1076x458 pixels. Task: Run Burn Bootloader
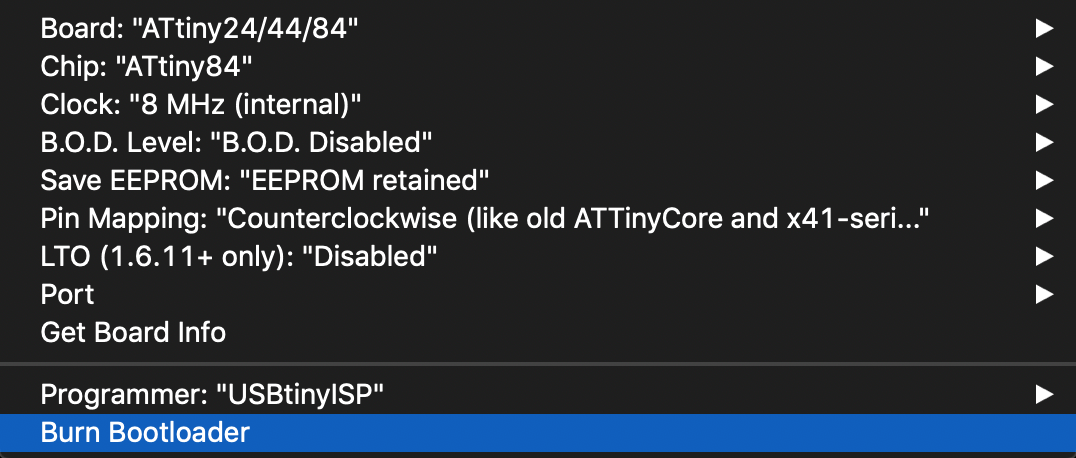145,432
